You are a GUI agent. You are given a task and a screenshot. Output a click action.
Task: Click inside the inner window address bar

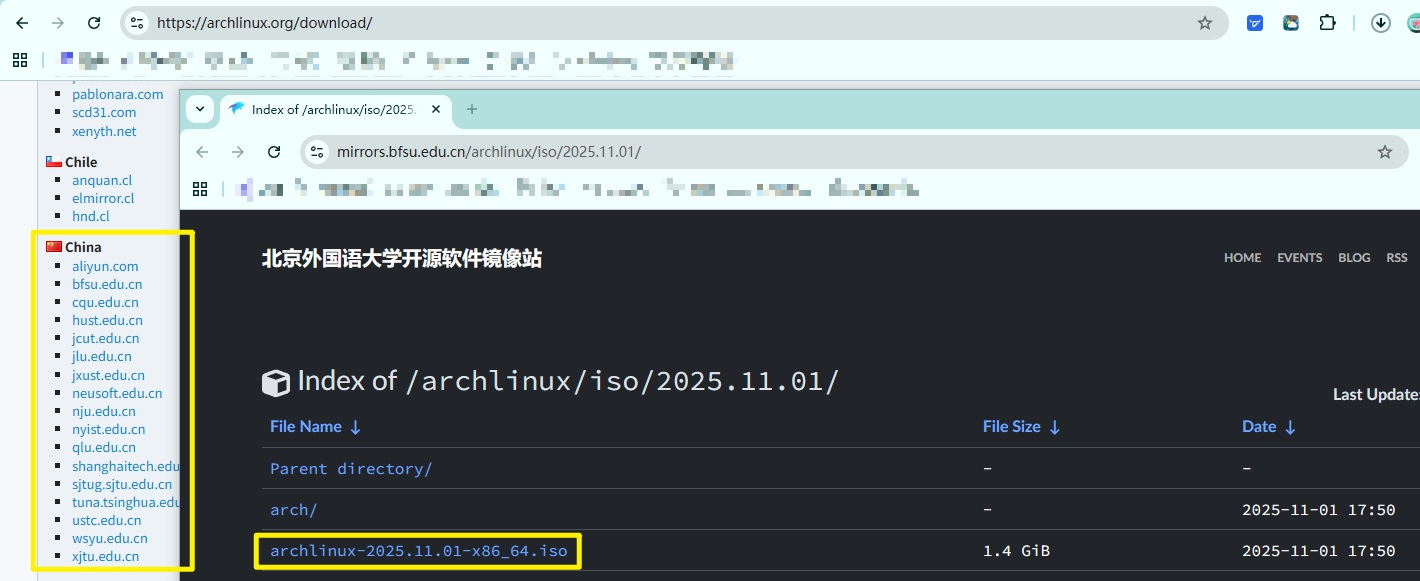pos(600,151)
